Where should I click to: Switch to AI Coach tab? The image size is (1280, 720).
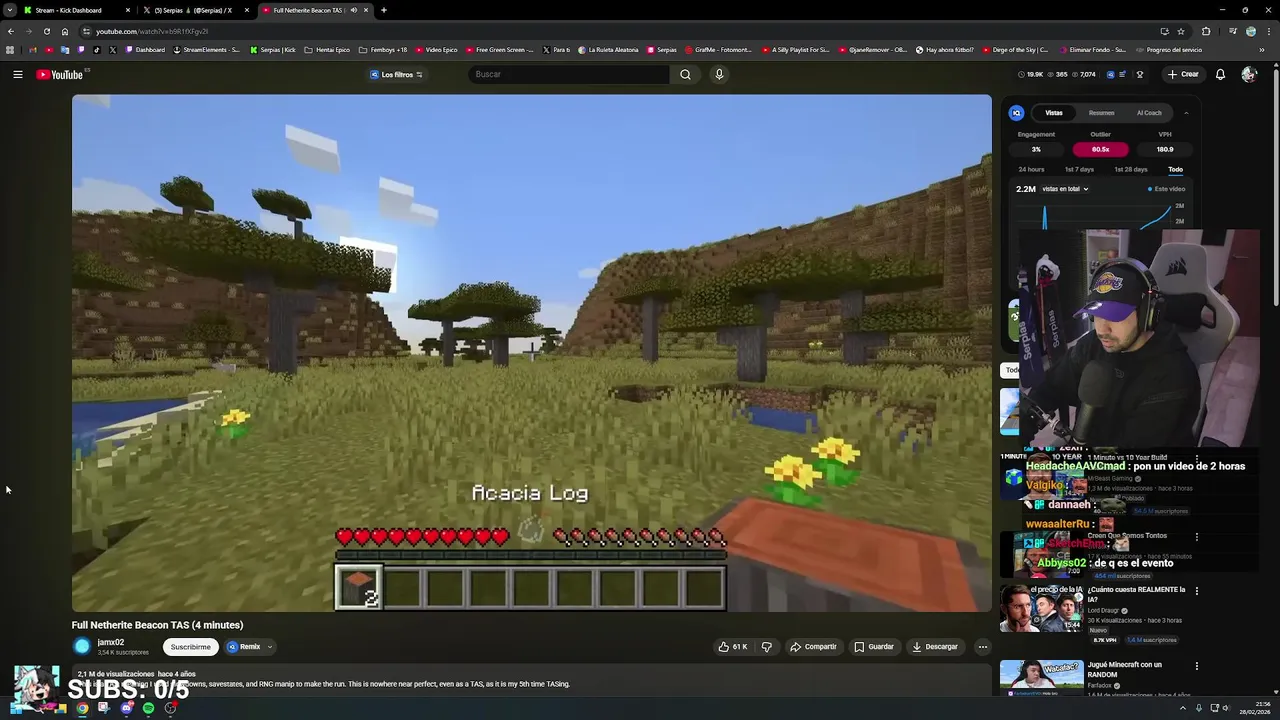point(1149,113)
